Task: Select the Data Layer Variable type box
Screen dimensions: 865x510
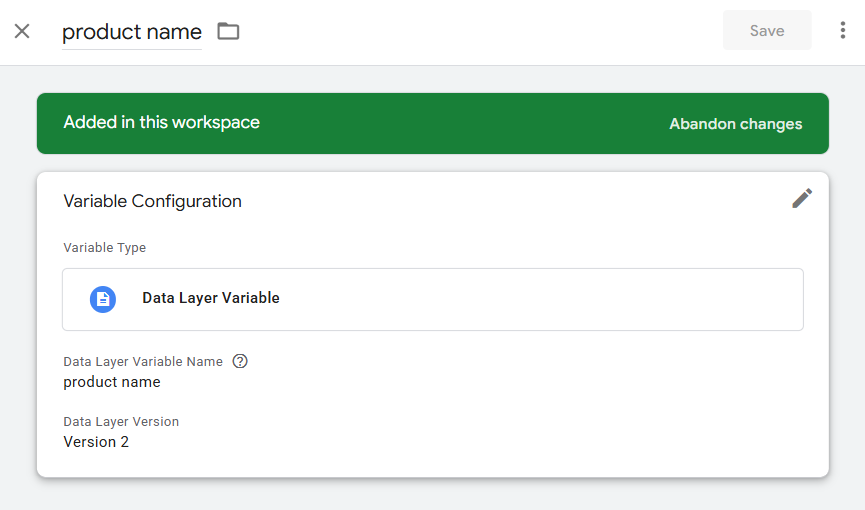Action: point(433,300)
